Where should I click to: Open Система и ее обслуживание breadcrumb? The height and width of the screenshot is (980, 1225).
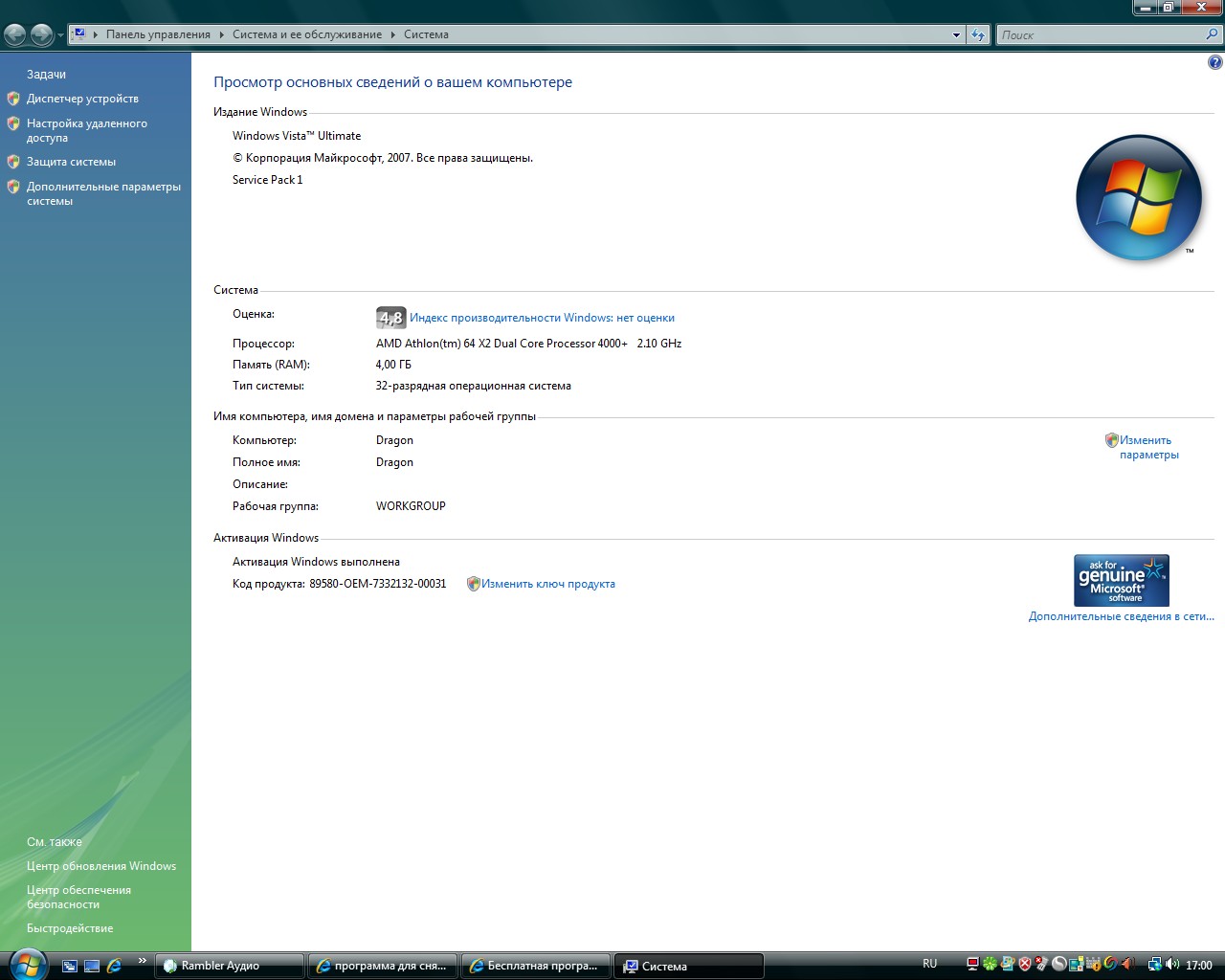[307, 34]
